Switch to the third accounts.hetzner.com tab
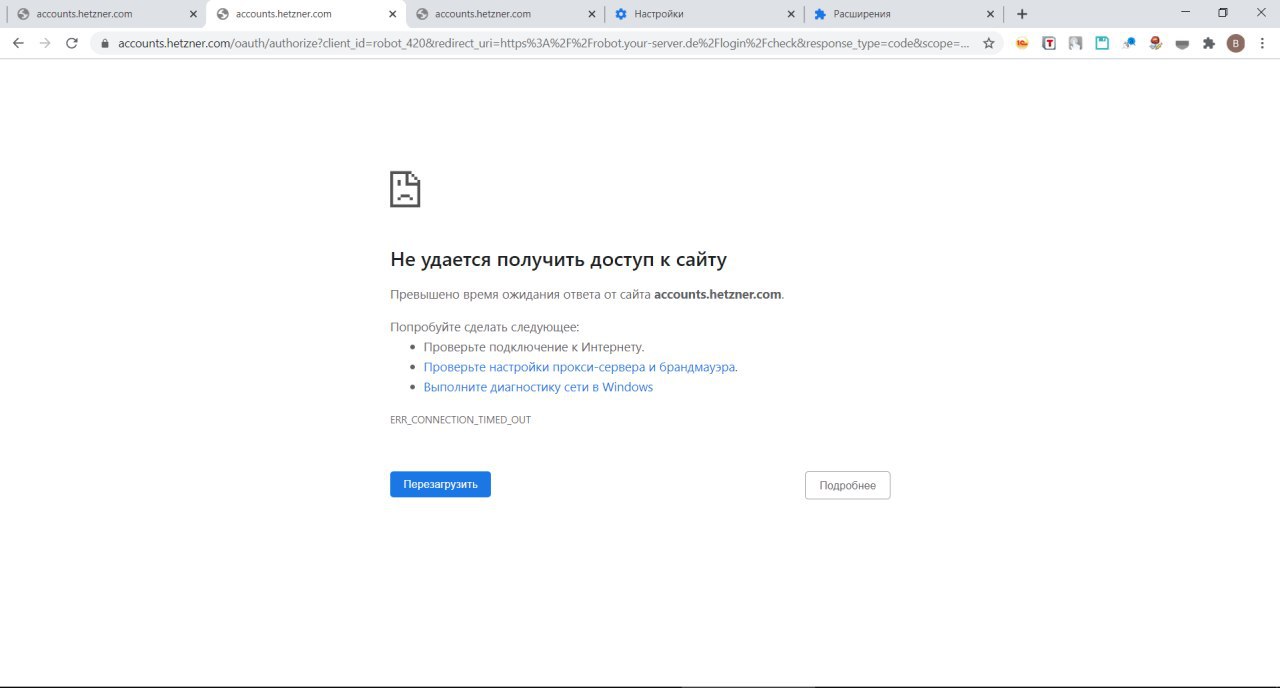The image size is (1280, 688). (505, 14)
